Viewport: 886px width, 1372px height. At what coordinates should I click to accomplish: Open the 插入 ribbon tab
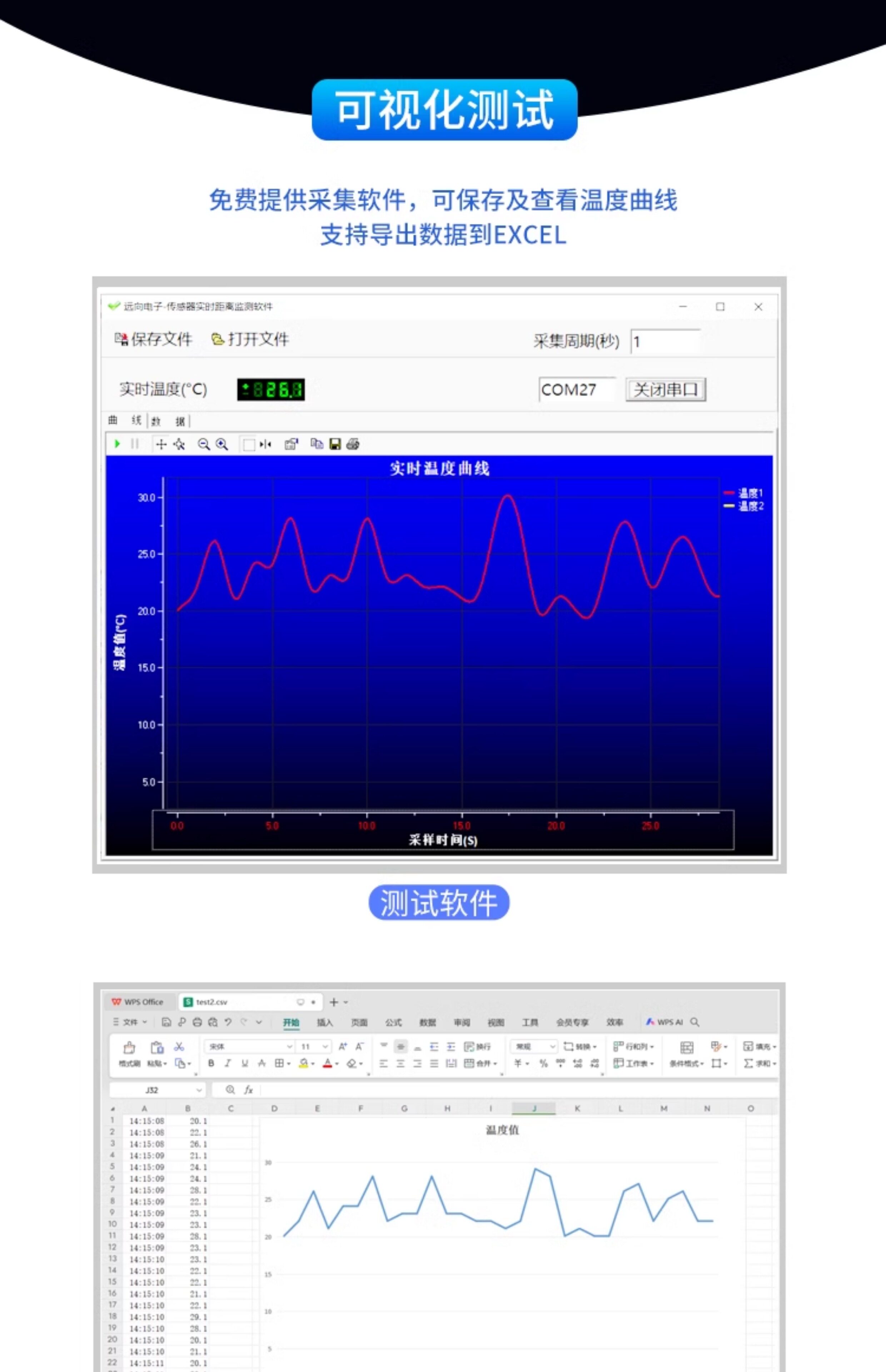[x=325, y=1022]
